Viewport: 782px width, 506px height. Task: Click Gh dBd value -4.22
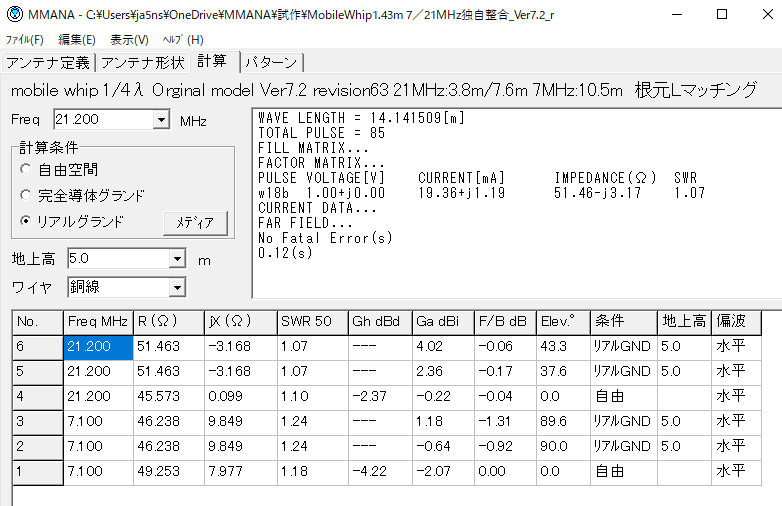point(380,472)
